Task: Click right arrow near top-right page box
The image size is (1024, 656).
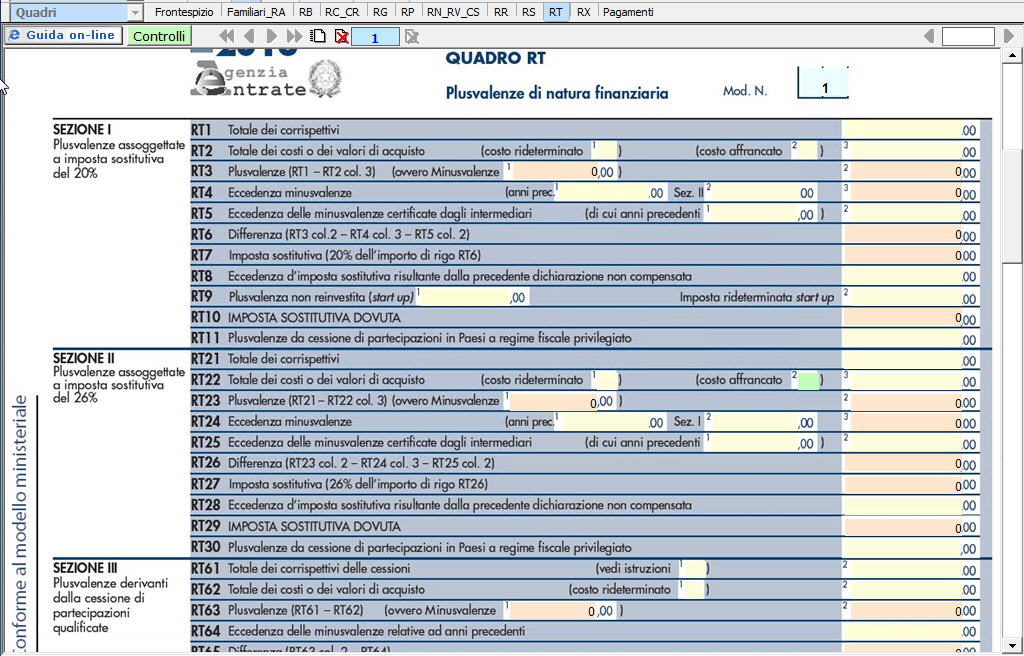Action: (1009, 37)
